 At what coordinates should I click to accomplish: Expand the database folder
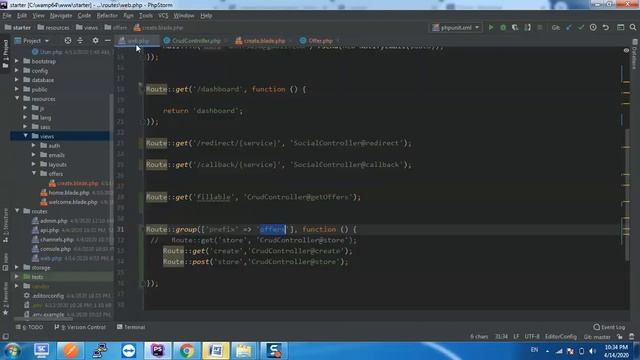(17, 80)
